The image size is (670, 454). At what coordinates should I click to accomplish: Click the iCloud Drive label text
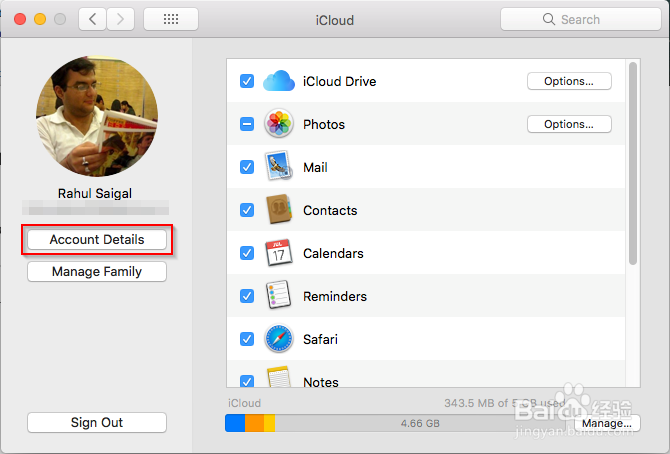tap(340, 81)
